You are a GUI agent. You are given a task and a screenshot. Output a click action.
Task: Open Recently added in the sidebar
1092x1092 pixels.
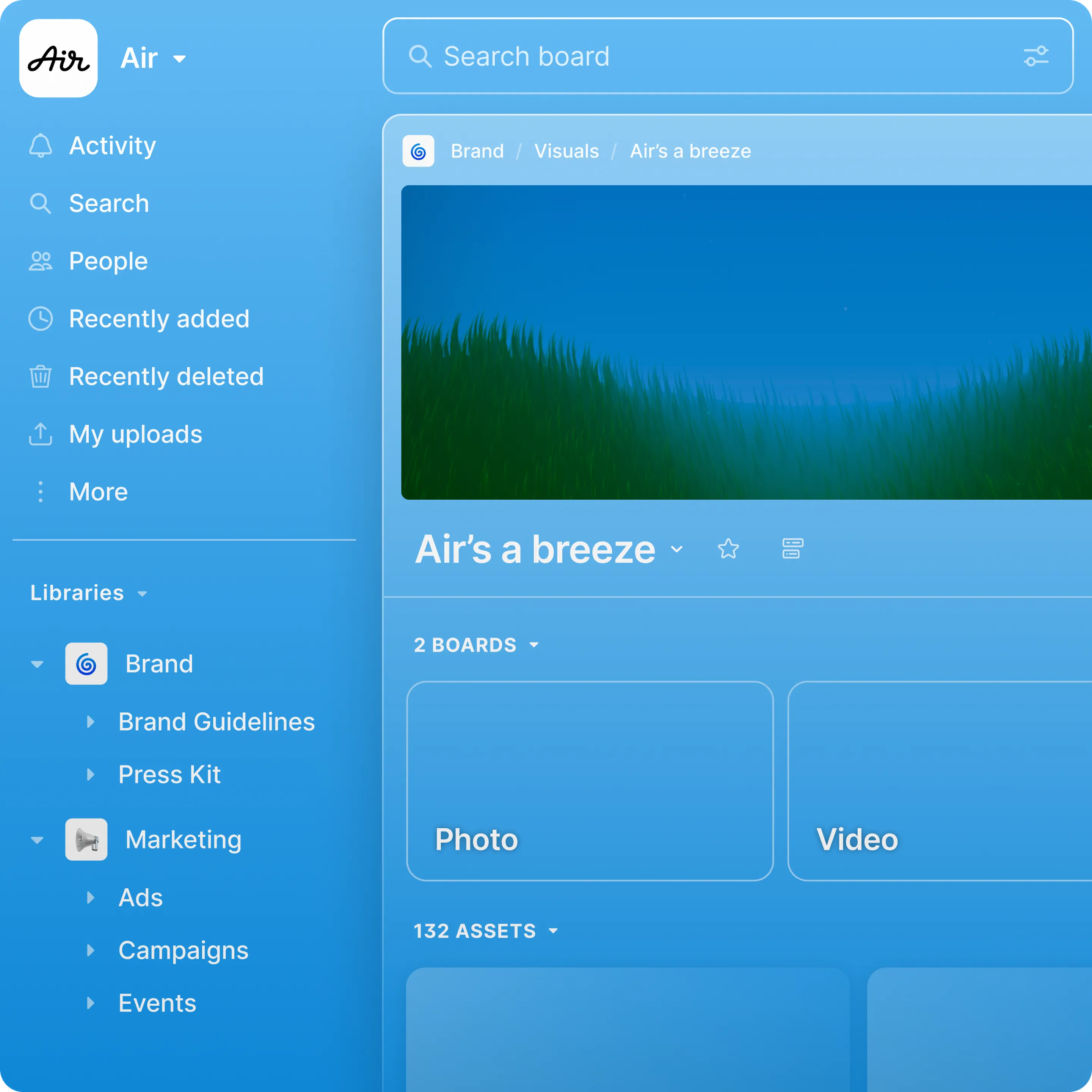point(158,319)
